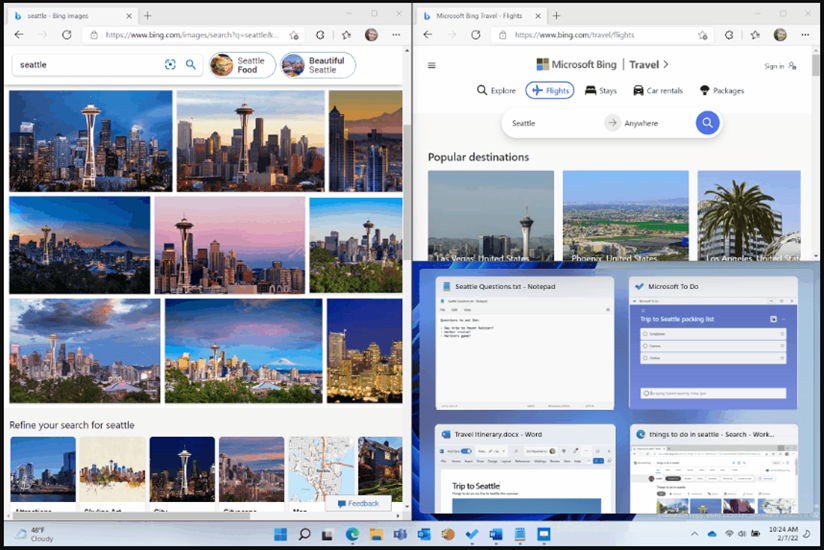The width and height of the screenshot is (824, 550).
Task: Close the Microsoft Bing Travel - Flights tab
Action: pyautogui.click(x=538, y=16)
